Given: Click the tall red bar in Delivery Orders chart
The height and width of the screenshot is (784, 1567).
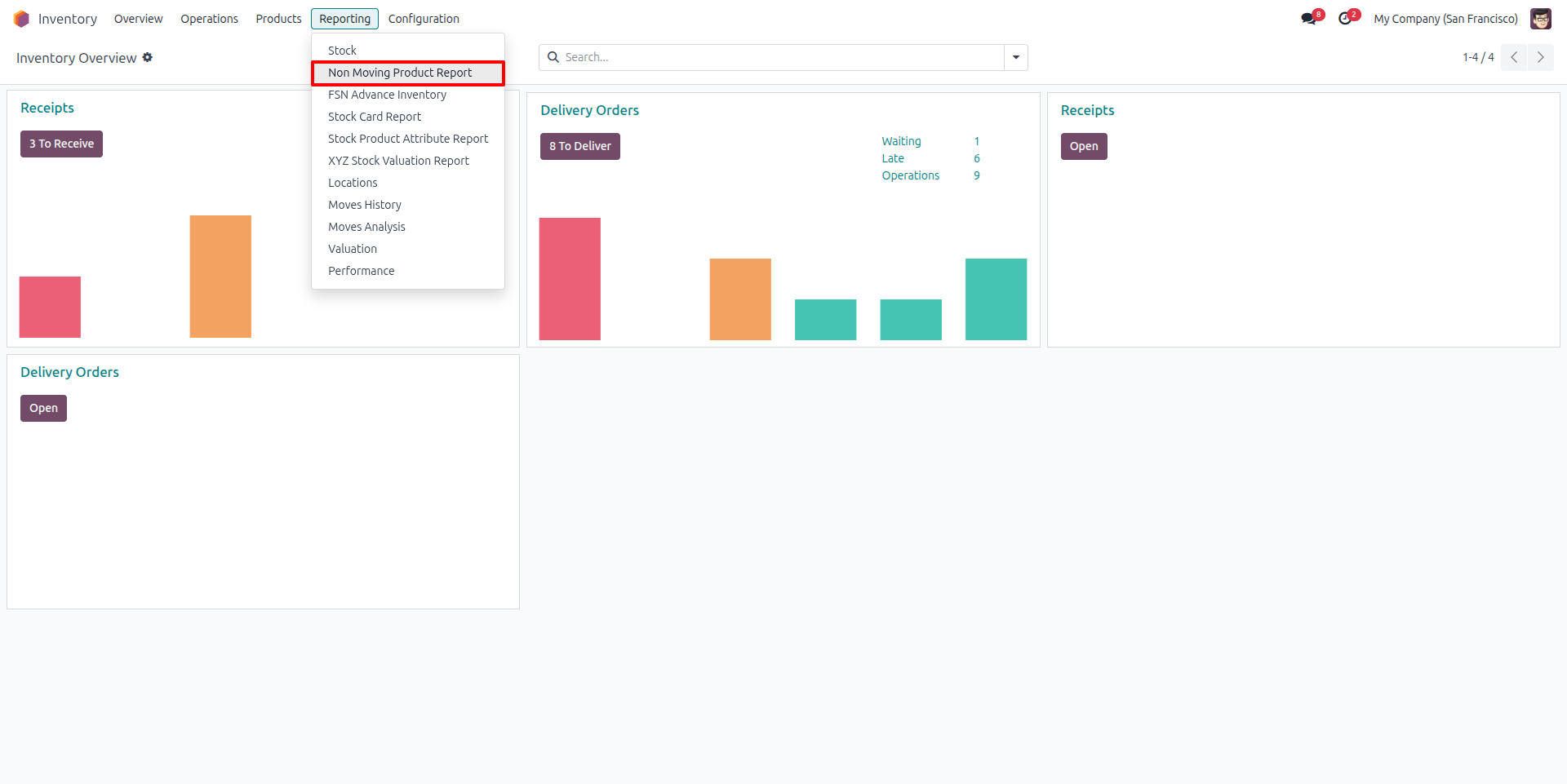Looking at the screenshot, I should point(570,279).
